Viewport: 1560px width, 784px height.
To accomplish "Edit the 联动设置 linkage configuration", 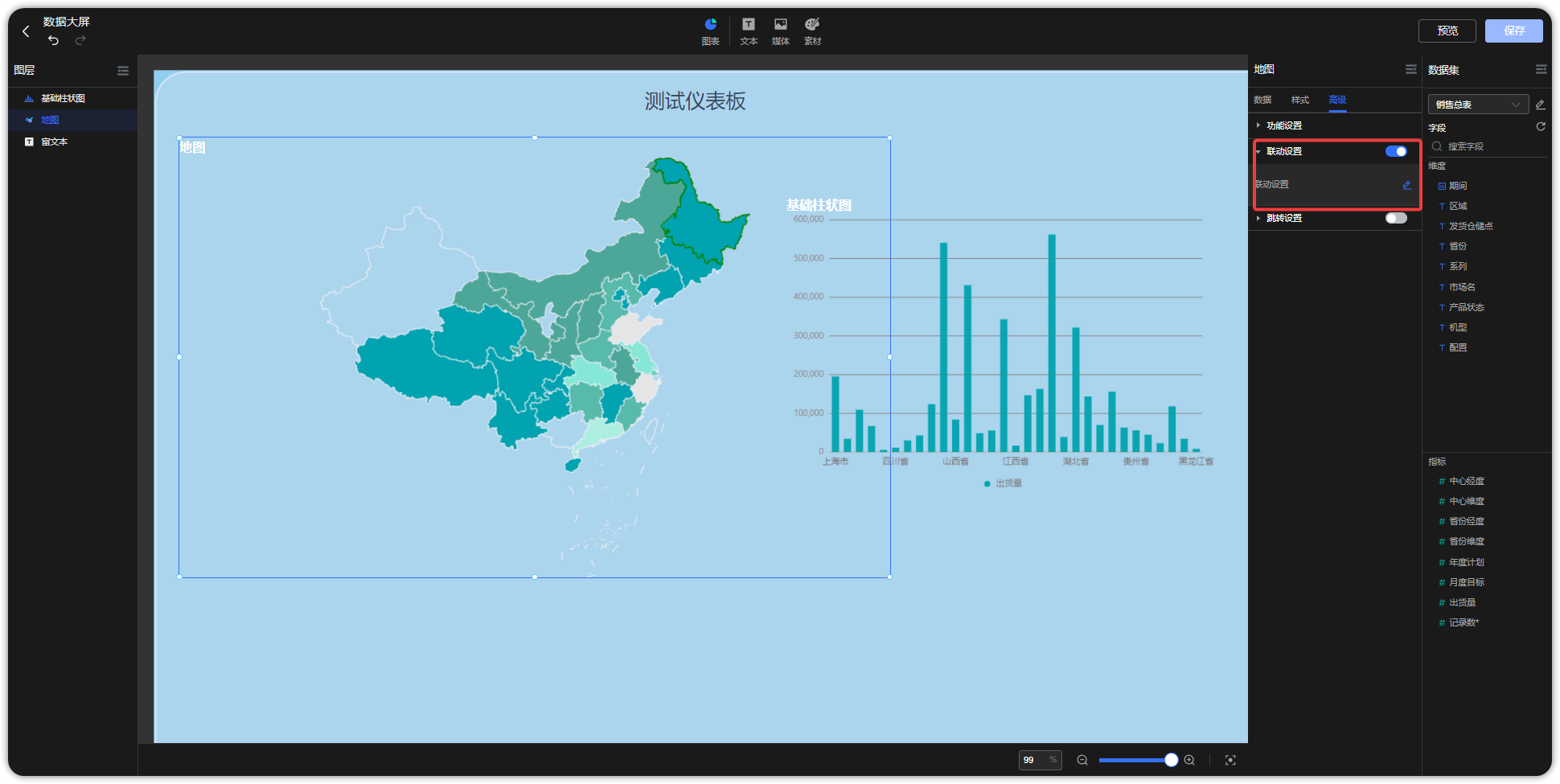I will 1406,185.
